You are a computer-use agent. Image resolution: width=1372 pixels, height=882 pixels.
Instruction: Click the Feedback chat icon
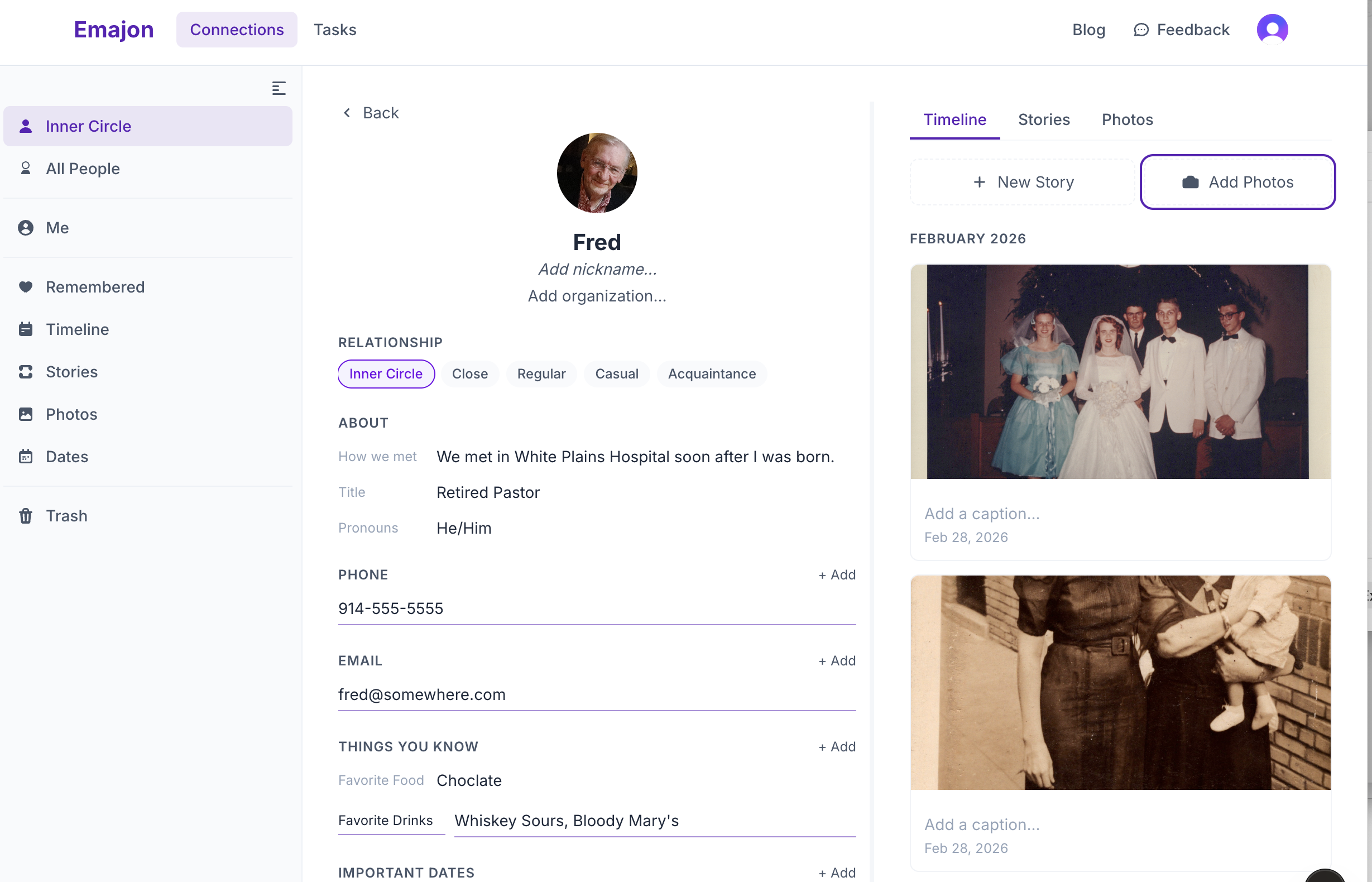(x=1141, y=29)
